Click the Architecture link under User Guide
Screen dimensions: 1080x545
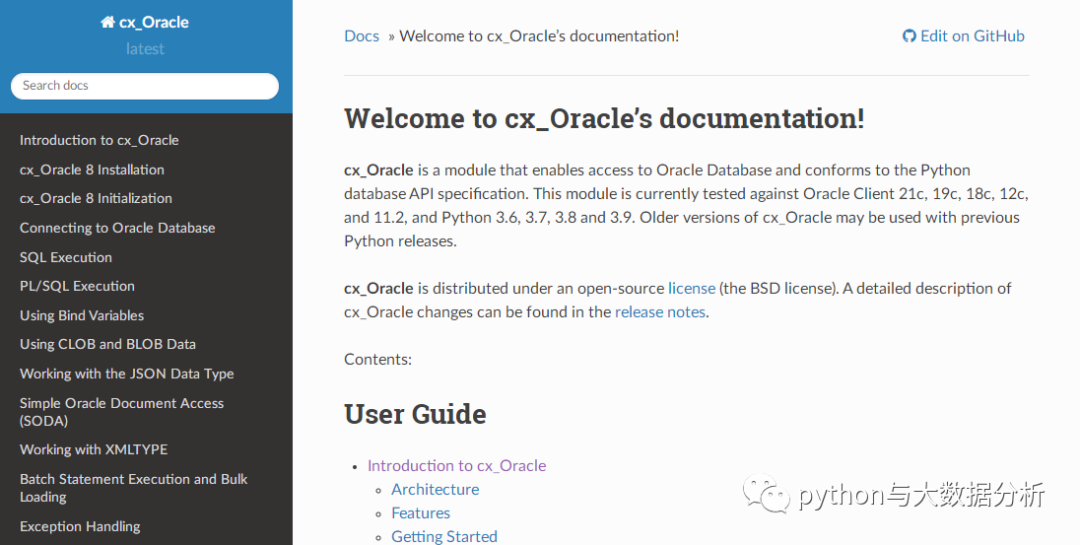coord(435,489)
